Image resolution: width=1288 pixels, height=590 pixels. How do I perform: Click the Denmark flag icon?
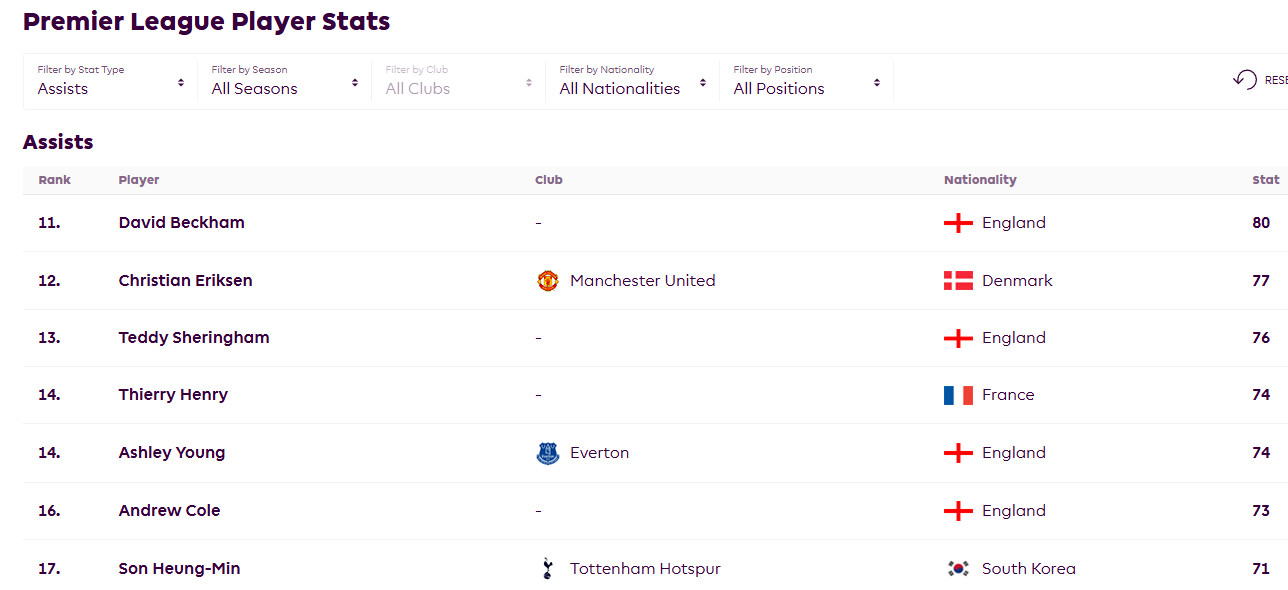[958, 281]
